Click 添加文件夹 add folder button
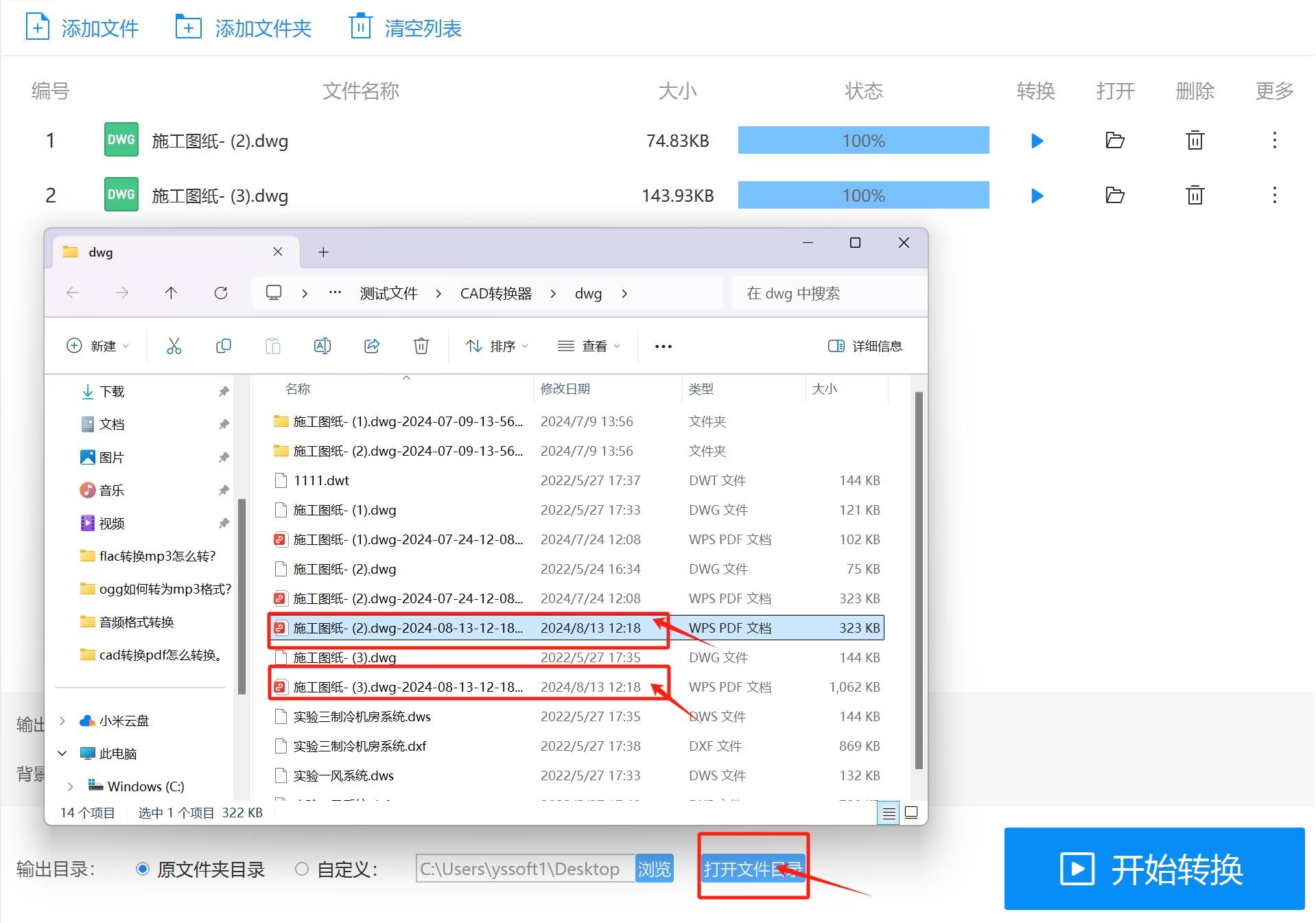The height and width of the screenshot is (923, 1316). (x=244, y=28)
